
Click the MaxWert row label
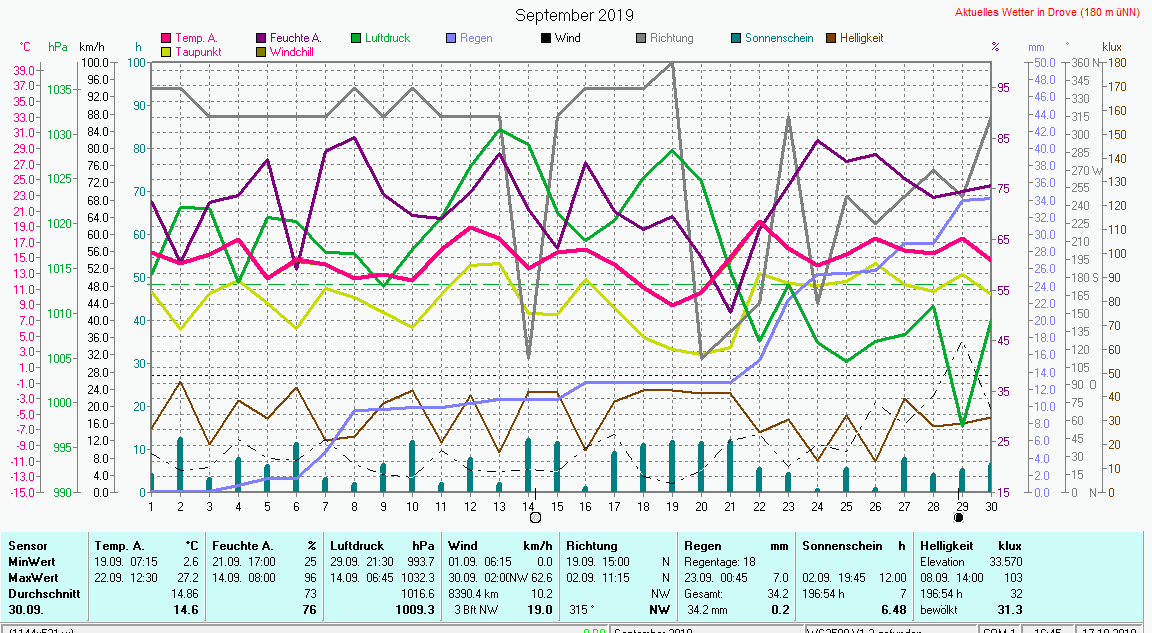point(32,578)
